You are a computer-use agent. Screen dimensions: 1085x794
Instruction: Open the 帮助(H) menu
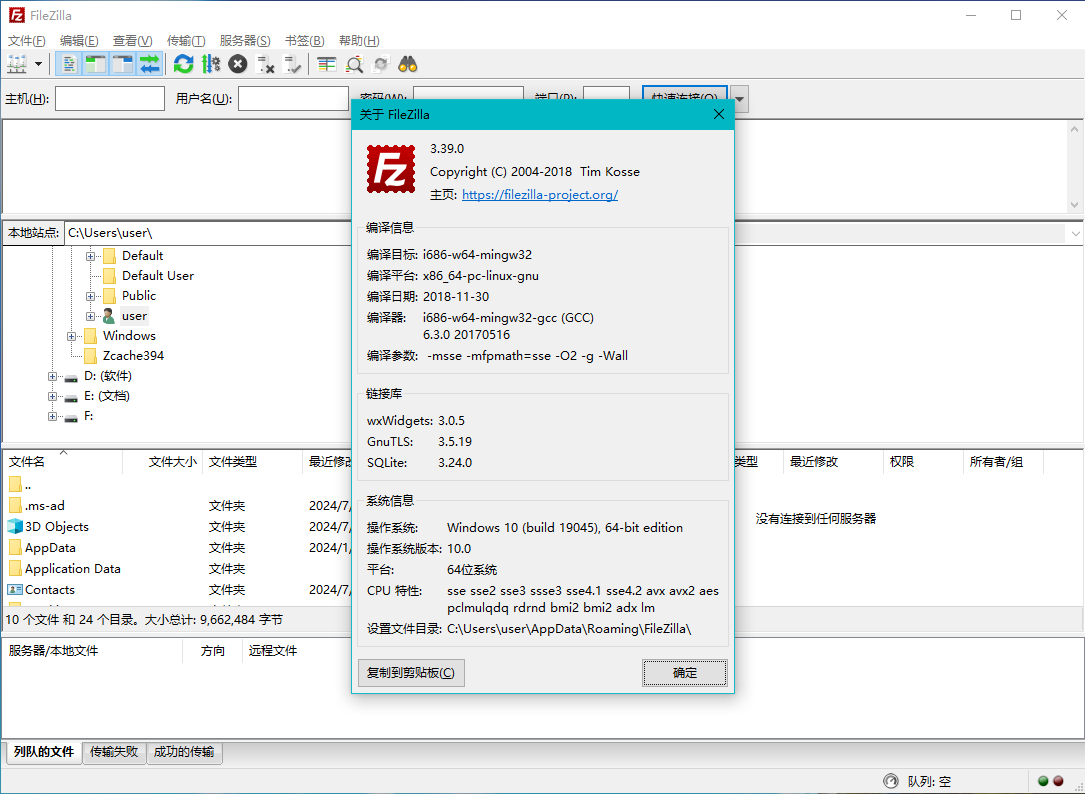[358, 41]
